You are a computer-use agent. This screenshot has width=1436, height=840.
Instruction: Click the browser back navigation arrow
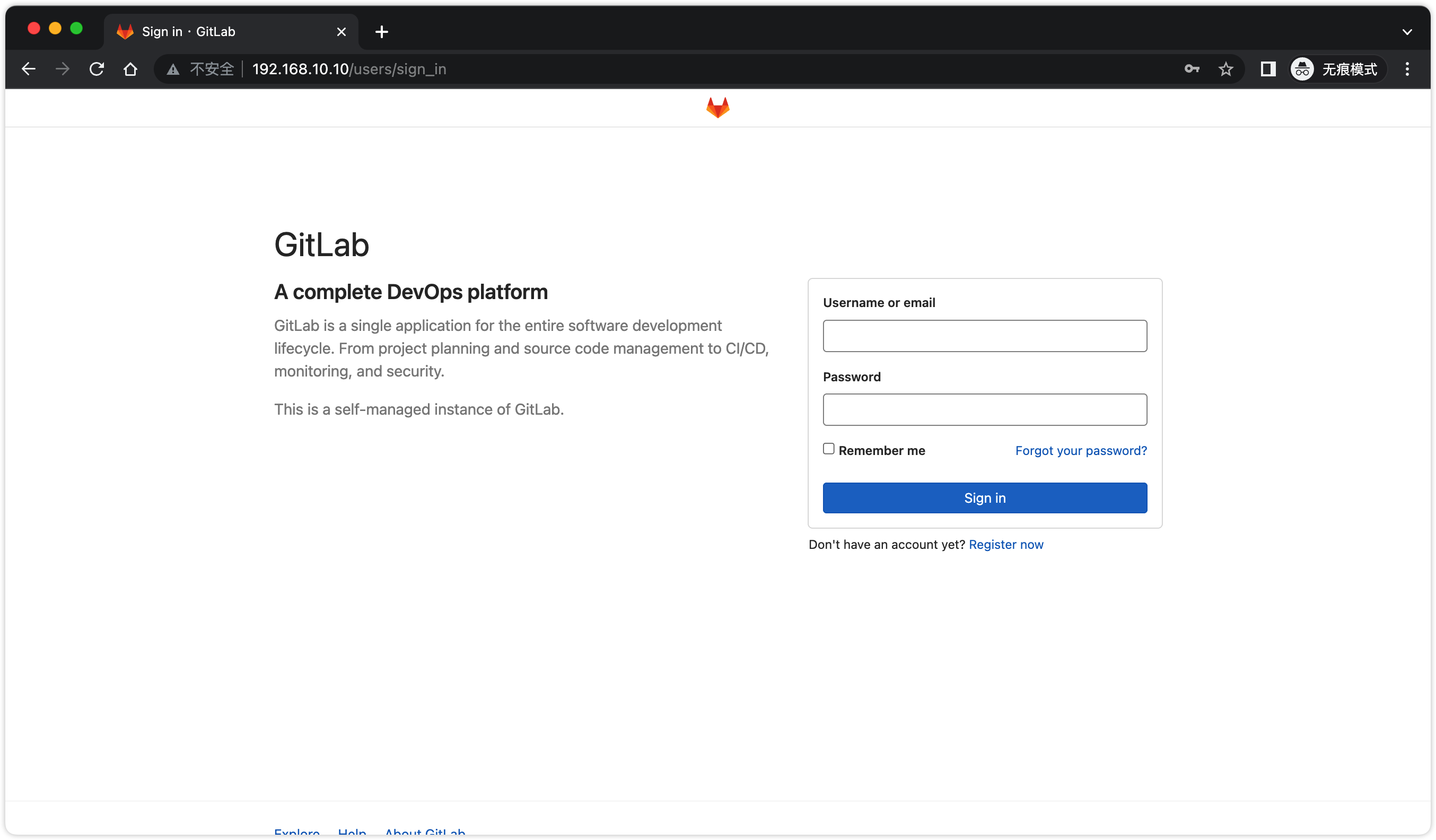(x=29, y=69)
